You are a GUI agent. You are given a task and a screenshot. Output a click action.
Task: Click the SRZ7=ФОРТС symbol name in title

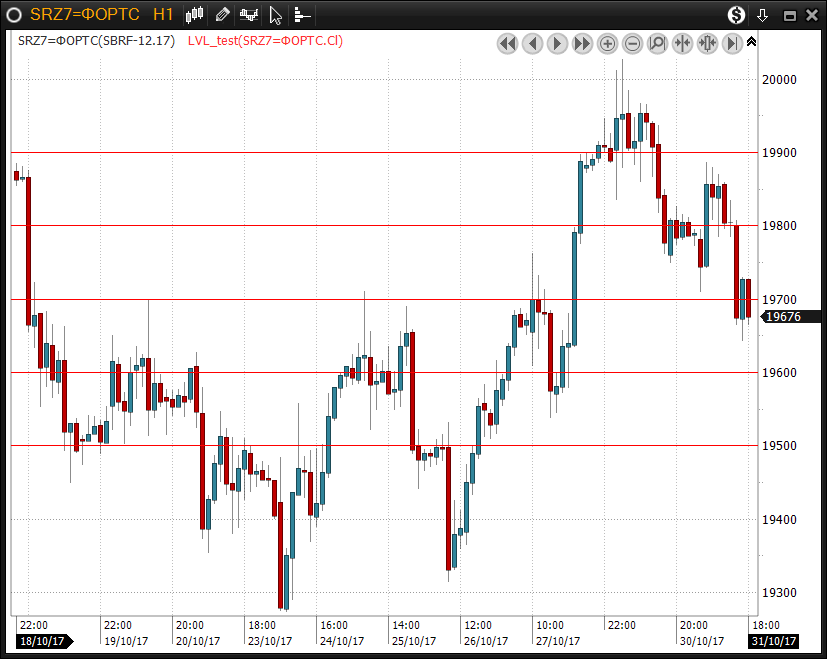click(84, 14)
